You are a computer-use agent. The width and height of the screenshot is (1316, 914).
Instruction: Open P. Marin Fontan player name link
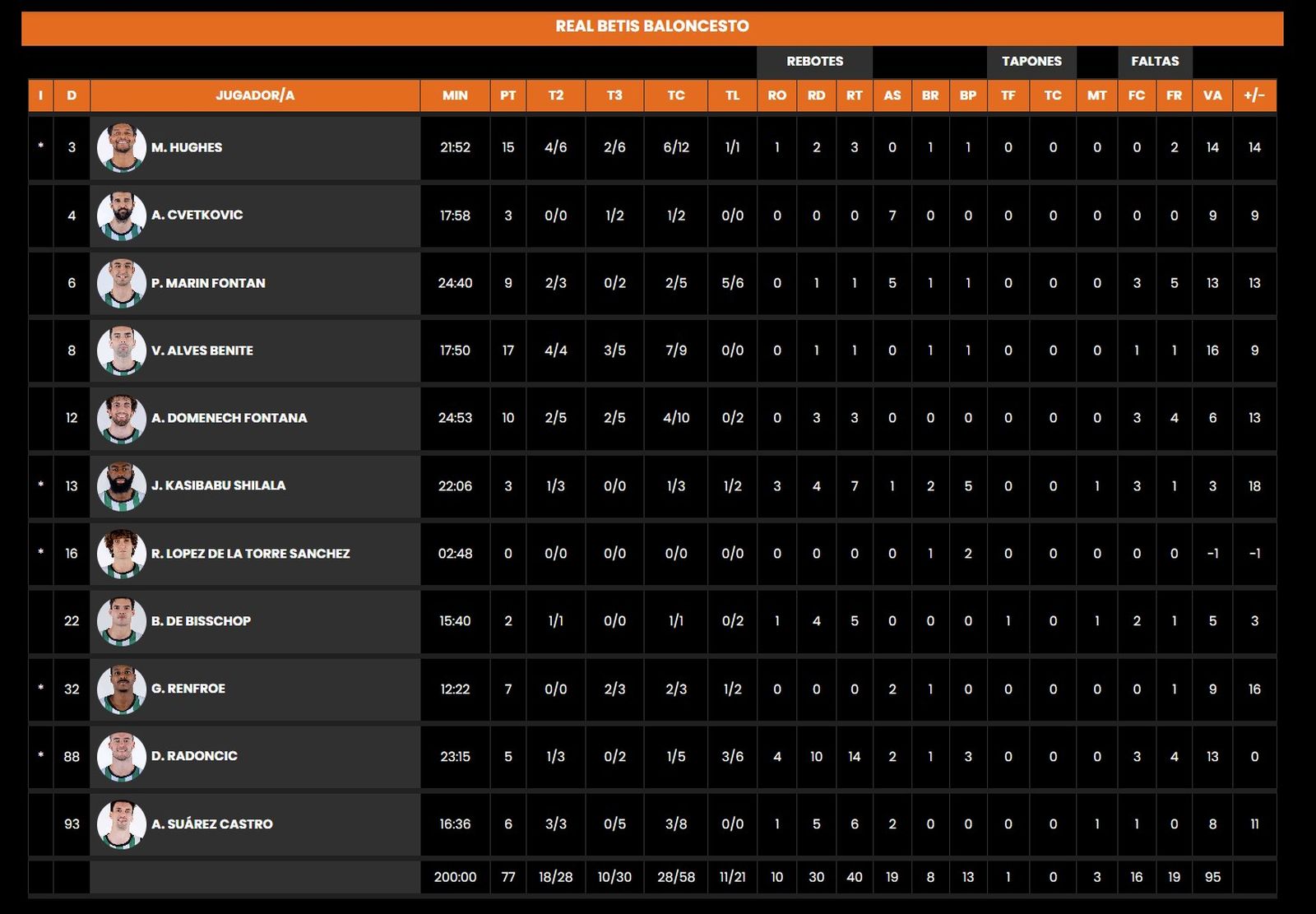208,283
